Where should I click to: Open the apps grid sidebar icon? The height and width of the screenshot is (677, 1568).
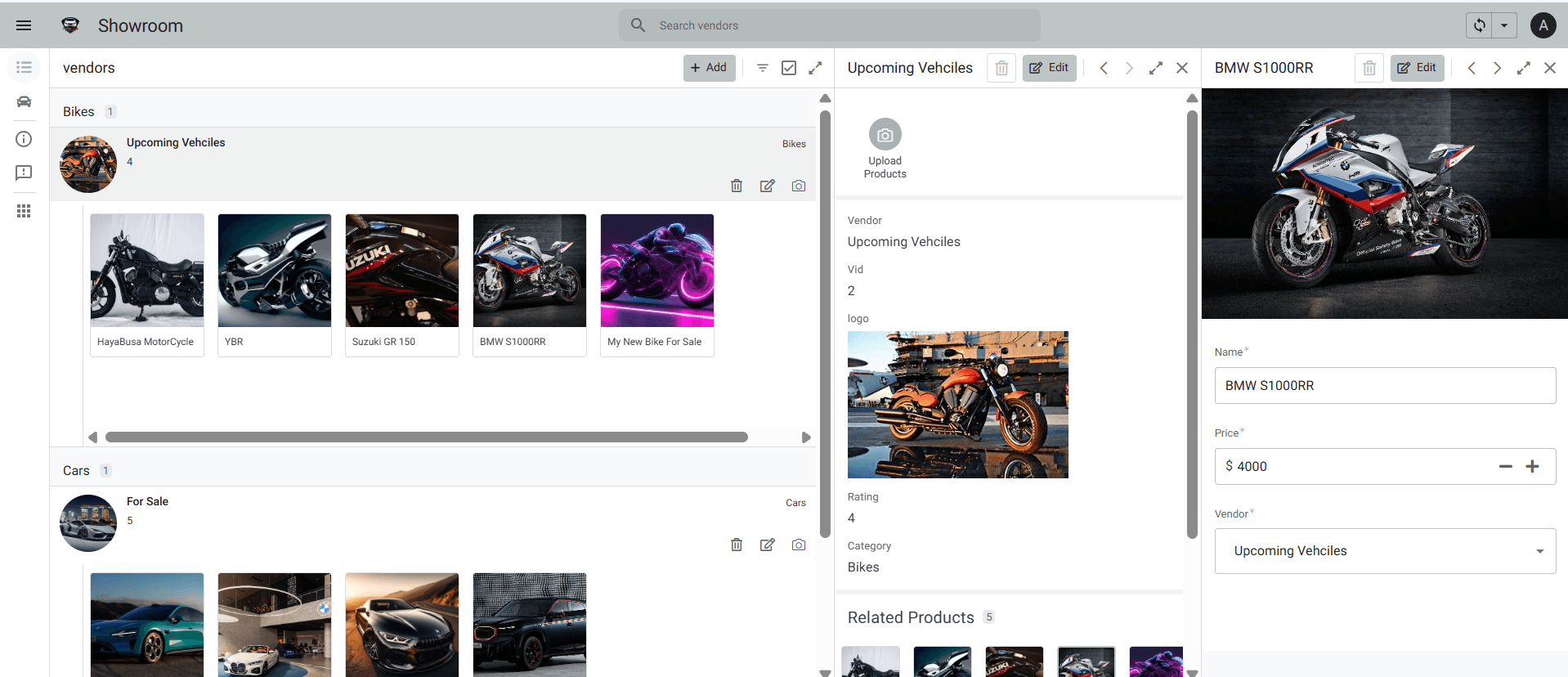tap(24, 211)
